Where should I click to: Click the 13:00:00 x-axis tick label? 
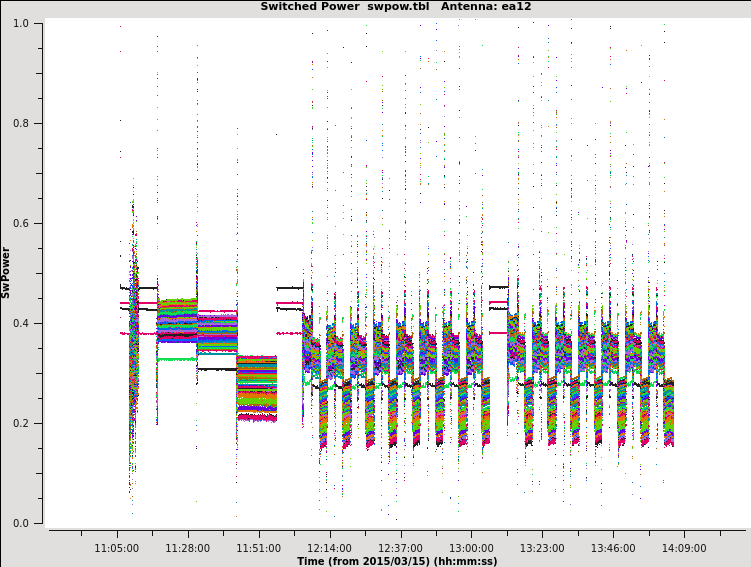471,548
